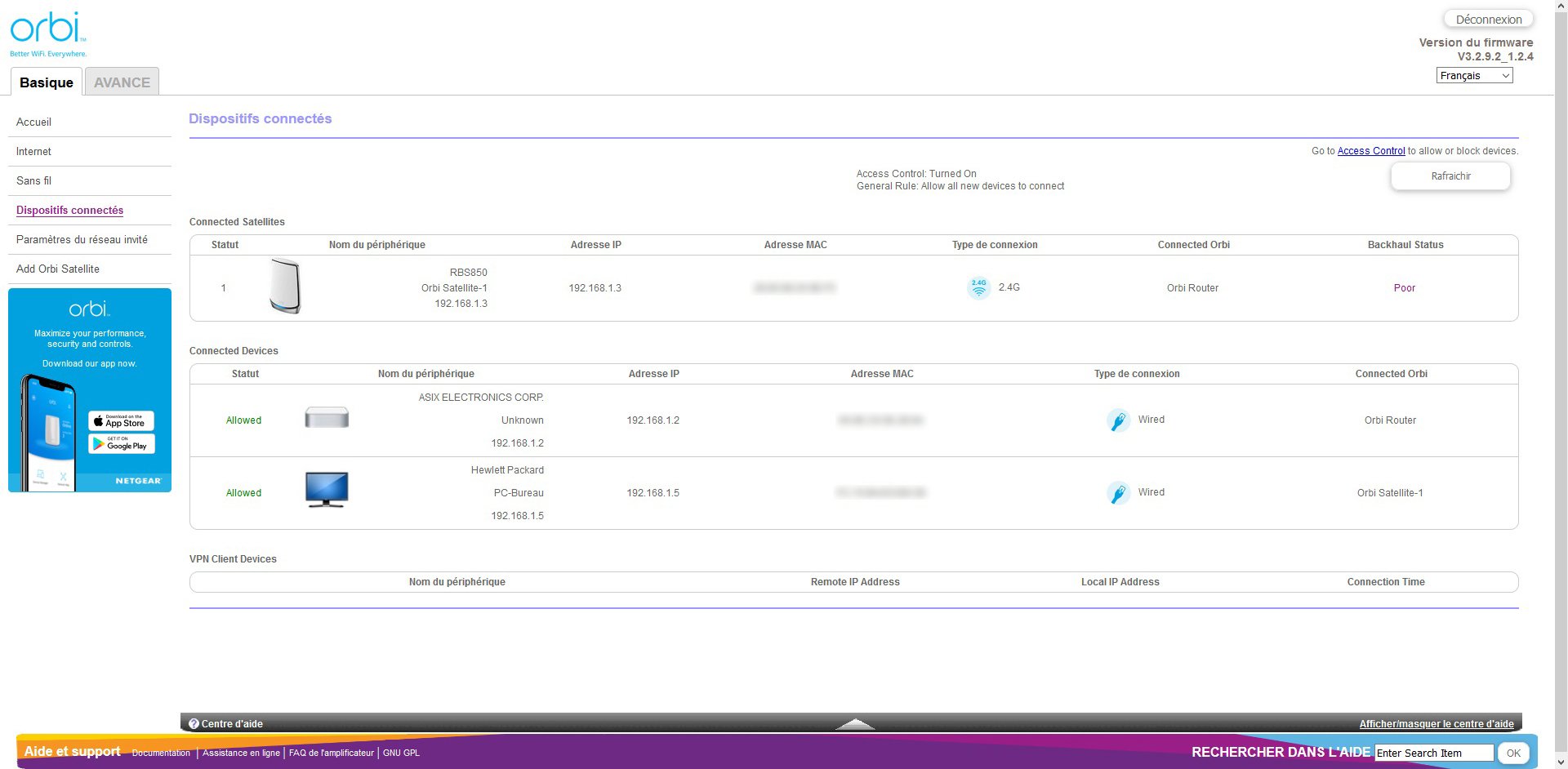Open the Access Control link
The width and height of the screenshot is (1568, 769).
(1371, 150)
